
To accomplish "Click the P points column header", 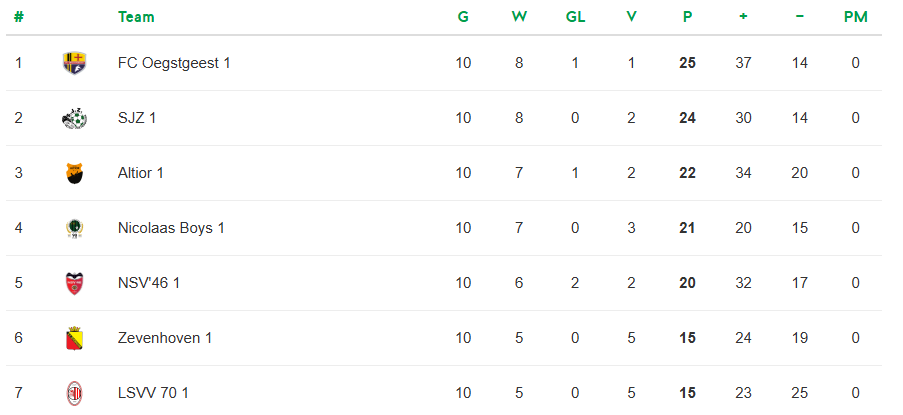I will click(687, 17).
